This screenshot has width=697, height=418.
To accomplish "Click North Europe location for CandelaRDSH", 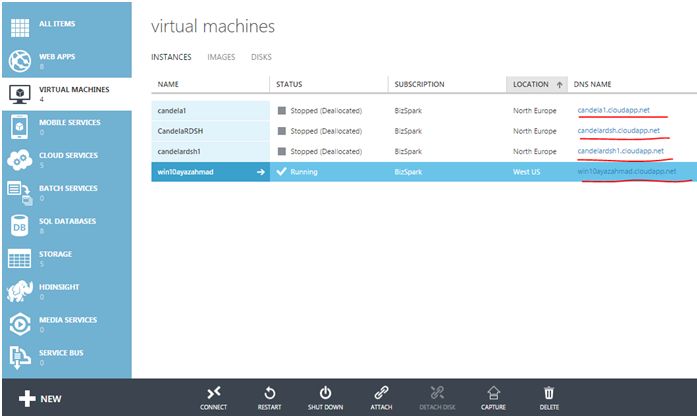I will click(535, 131).
